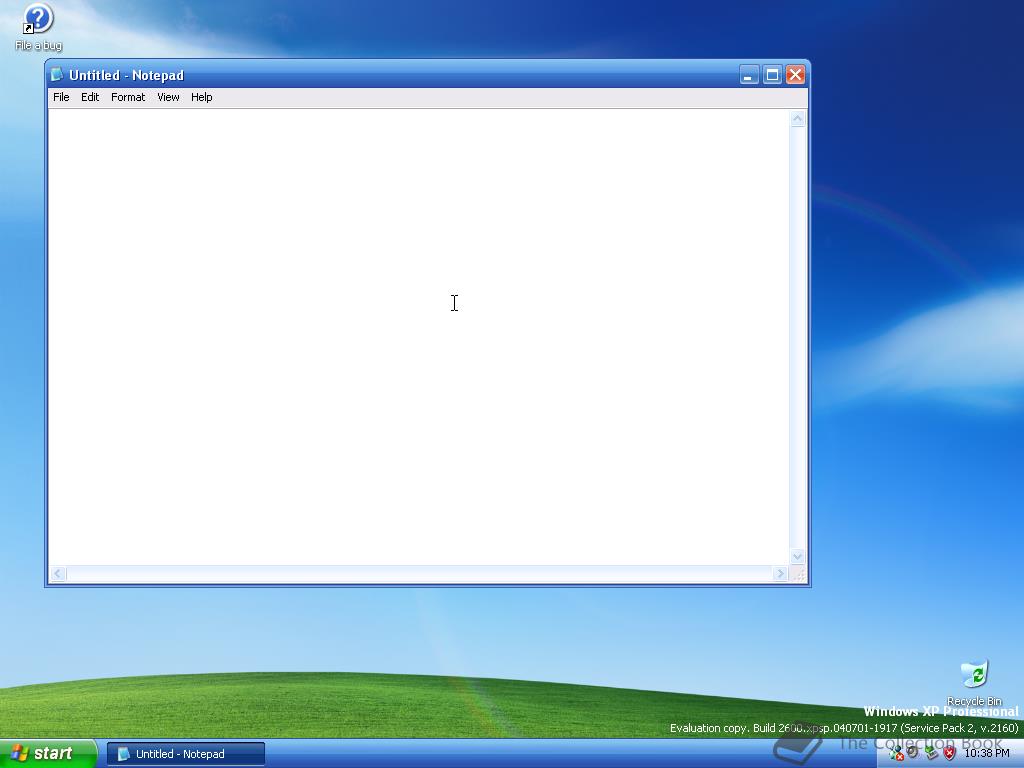Select the Recycle Bin desktop icon
This screenshot has width=1024, height=768.
[974, 682]
